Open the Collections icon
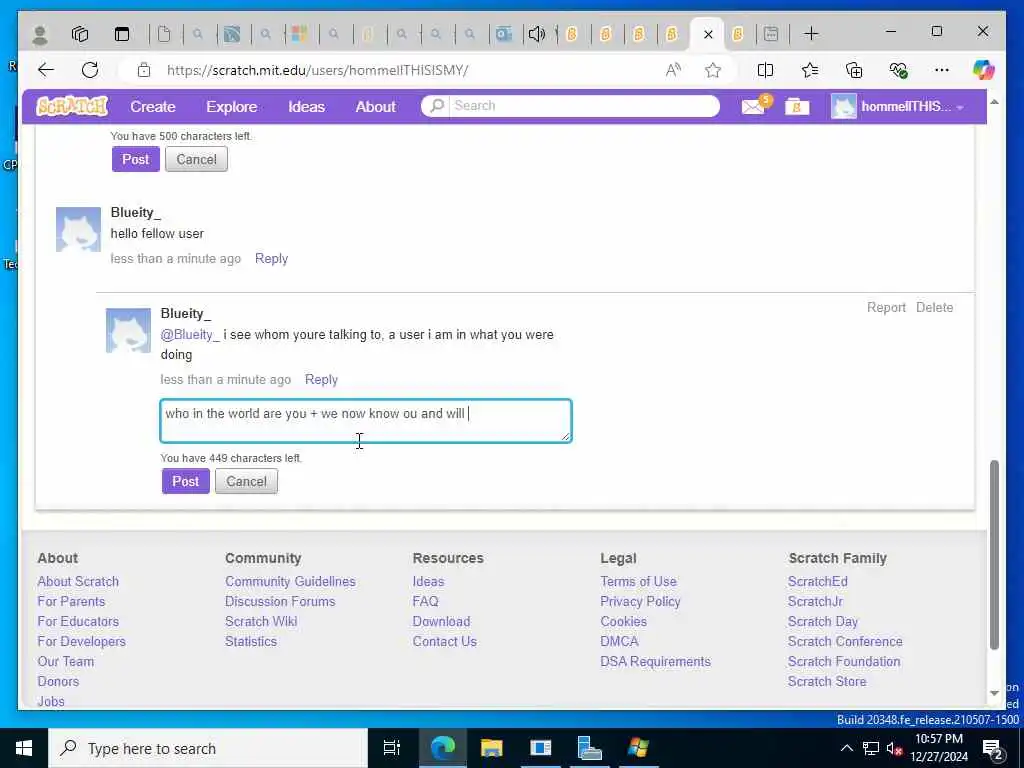1024x768 pixels. point(854,70)
